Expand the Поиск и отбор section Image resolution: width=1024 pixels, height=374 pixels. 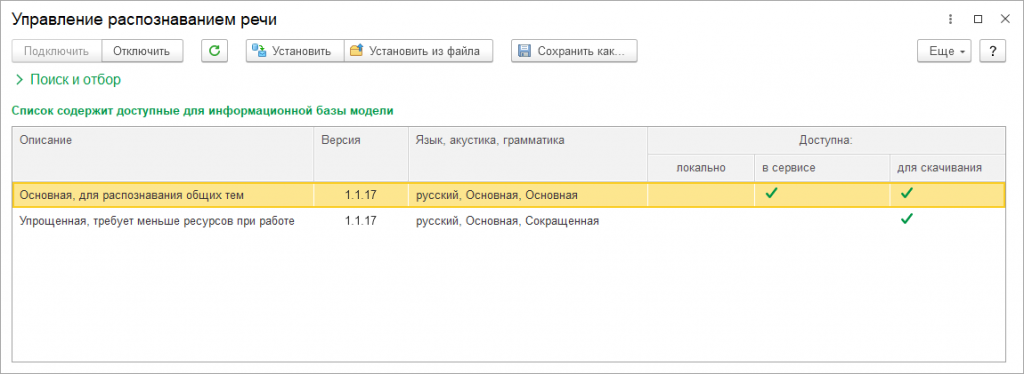[68, 80]
